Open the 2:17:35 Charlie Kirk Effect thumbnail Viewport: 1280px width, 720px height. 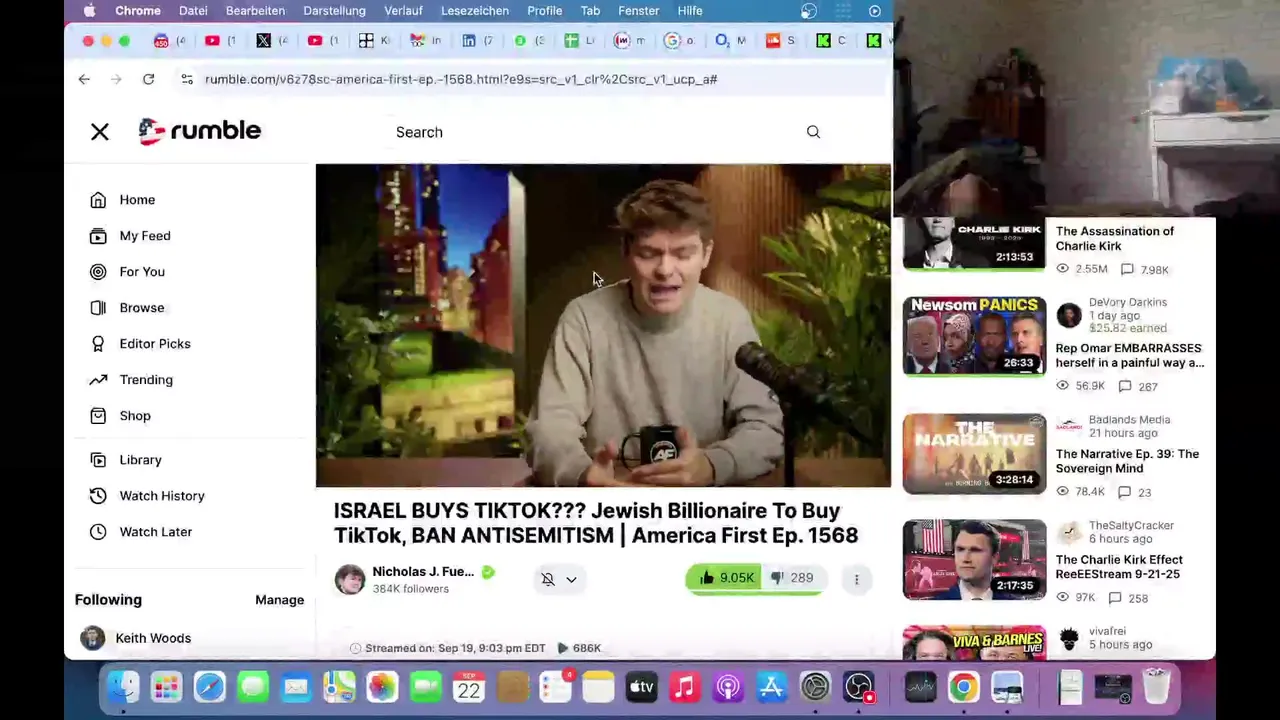pyautogui.click(x=974, y=559)
